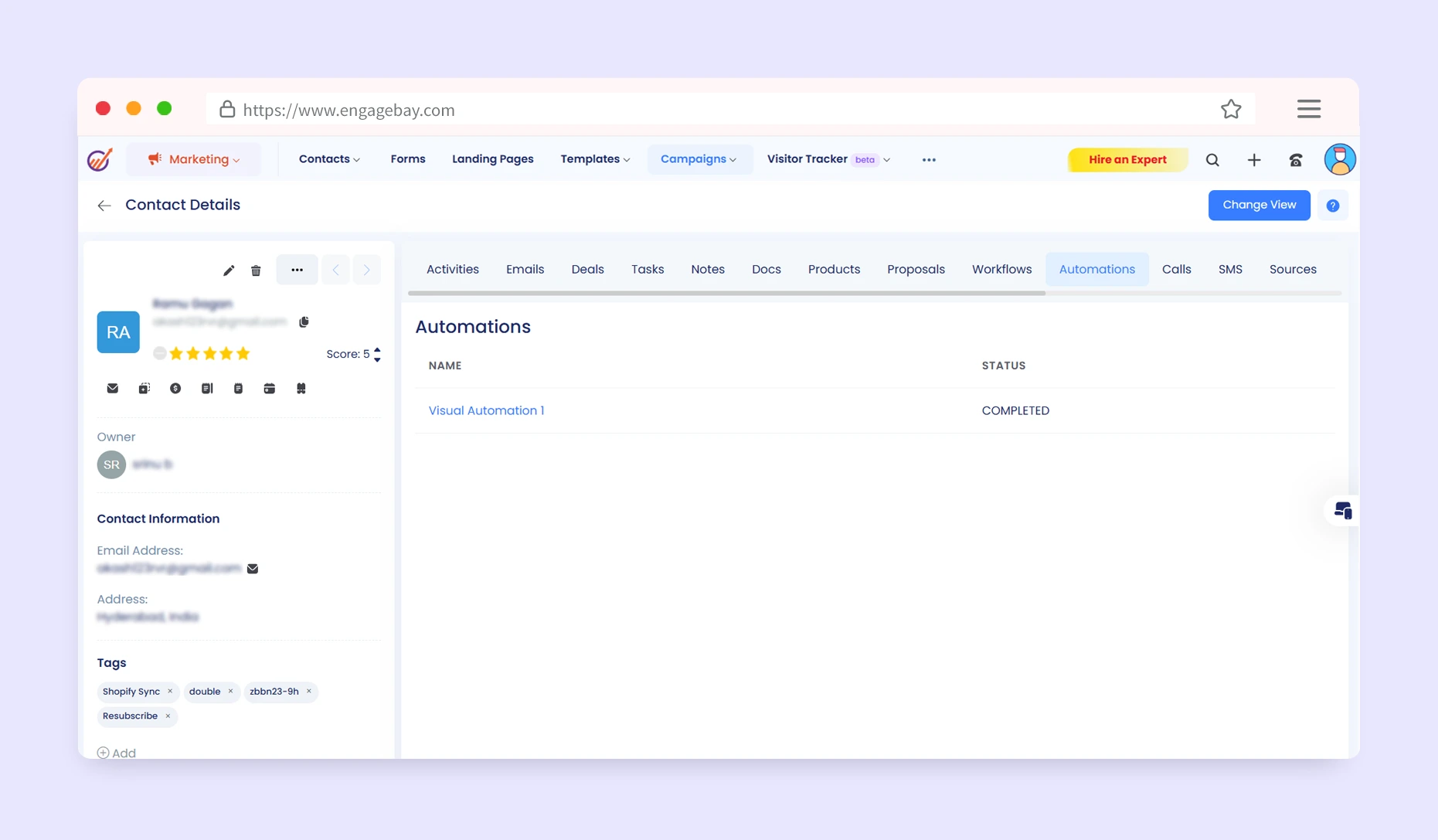Image resolution: width=1438 pixels, height=840 pixels.
Task: Remove the Shopify Sync tag
Action: 170,691
